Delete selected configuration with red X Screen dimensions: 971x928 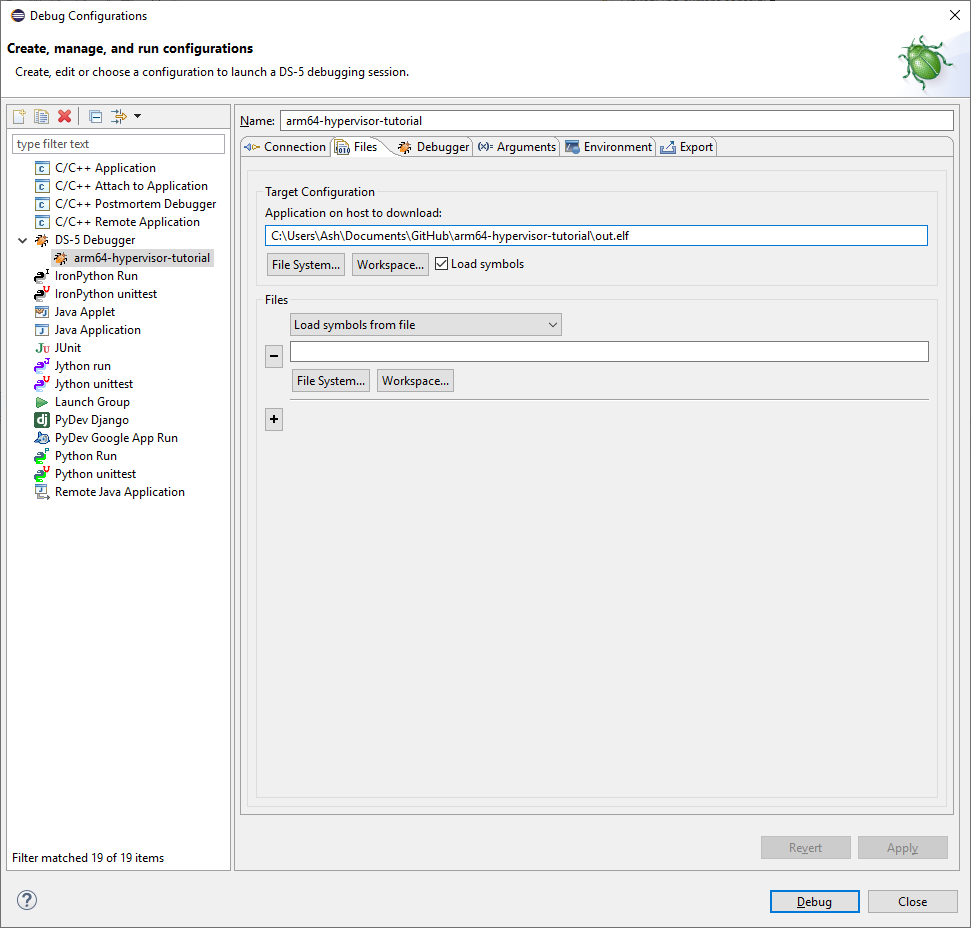(64, 116)
